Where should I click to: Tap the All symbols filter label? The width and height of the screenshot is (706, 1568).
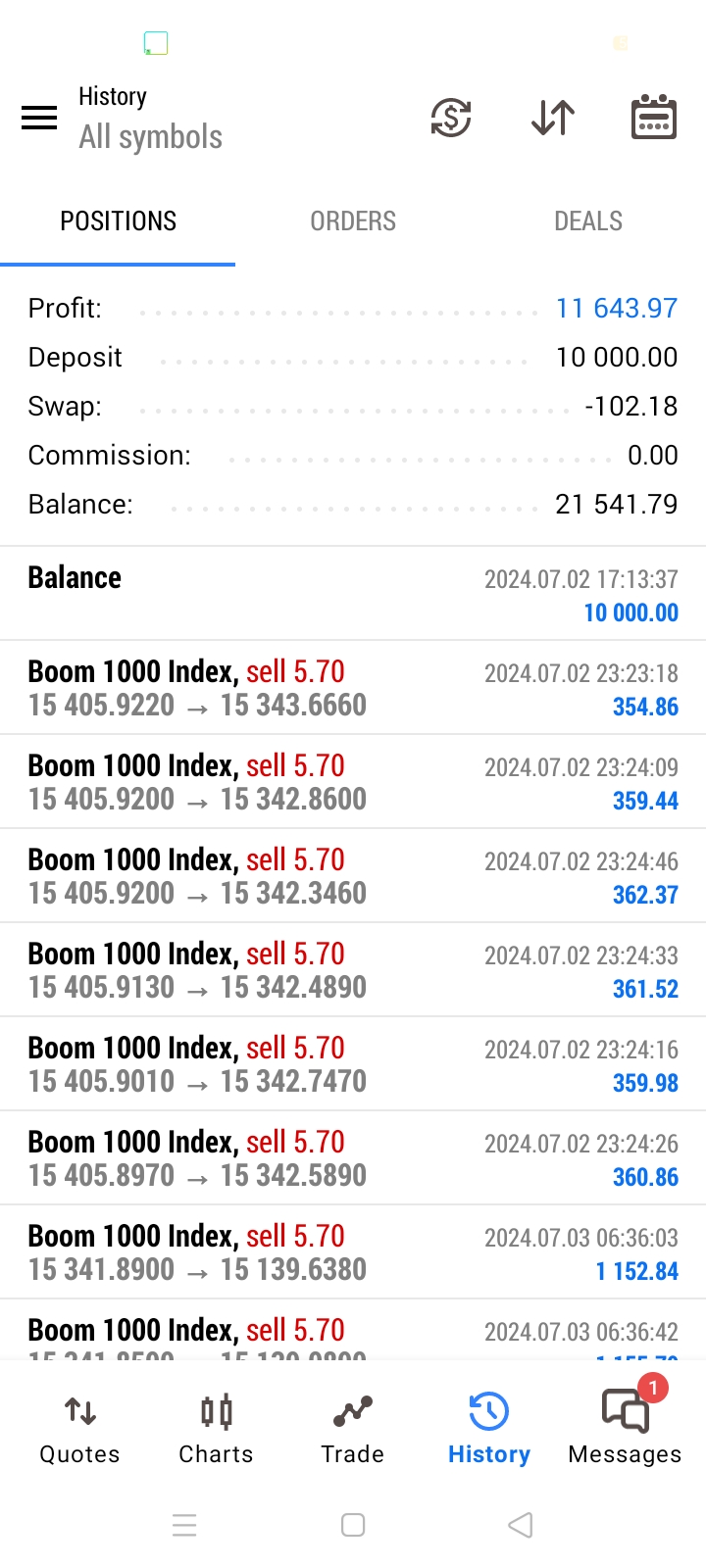pos(151,137)
